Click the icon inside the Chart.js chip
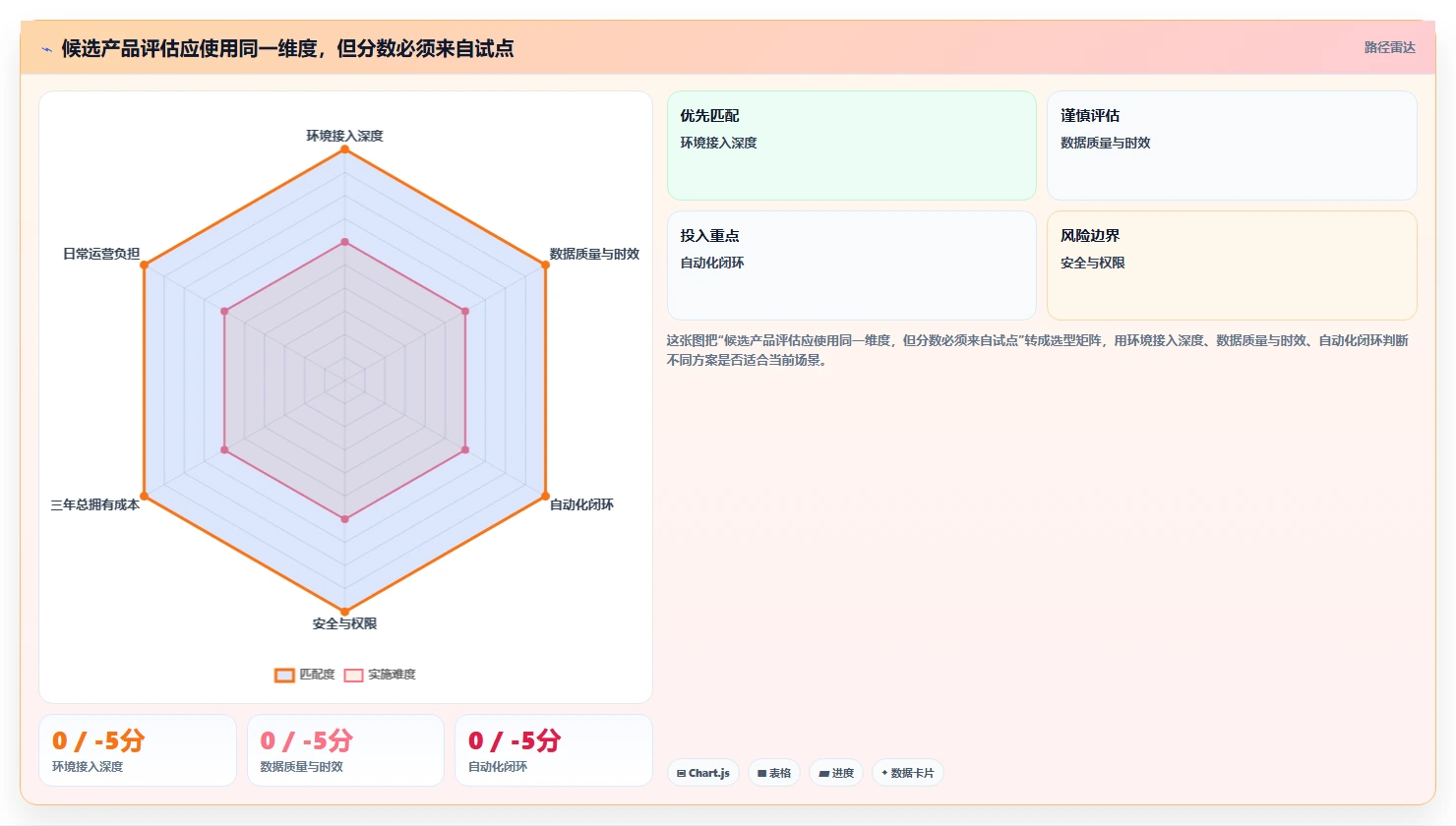 (x=681, y=774)
